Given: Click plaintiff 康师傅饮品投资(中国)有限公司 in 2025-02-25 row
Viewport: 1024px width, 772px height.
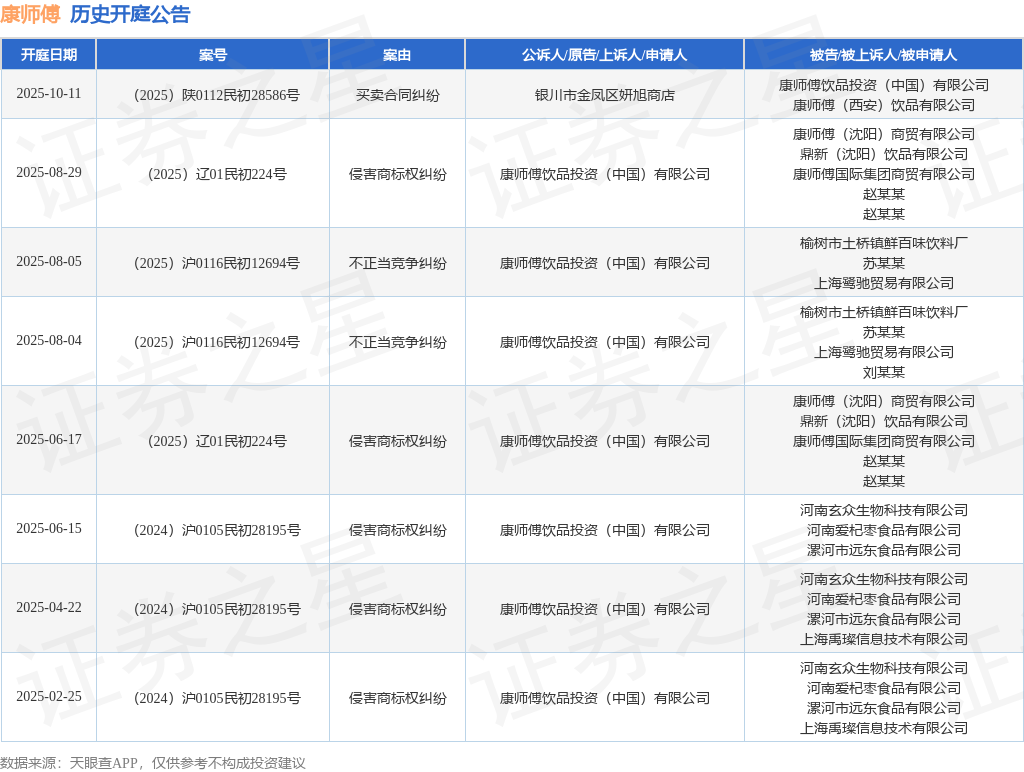Looking at the screenshot, I should [604, 698].
